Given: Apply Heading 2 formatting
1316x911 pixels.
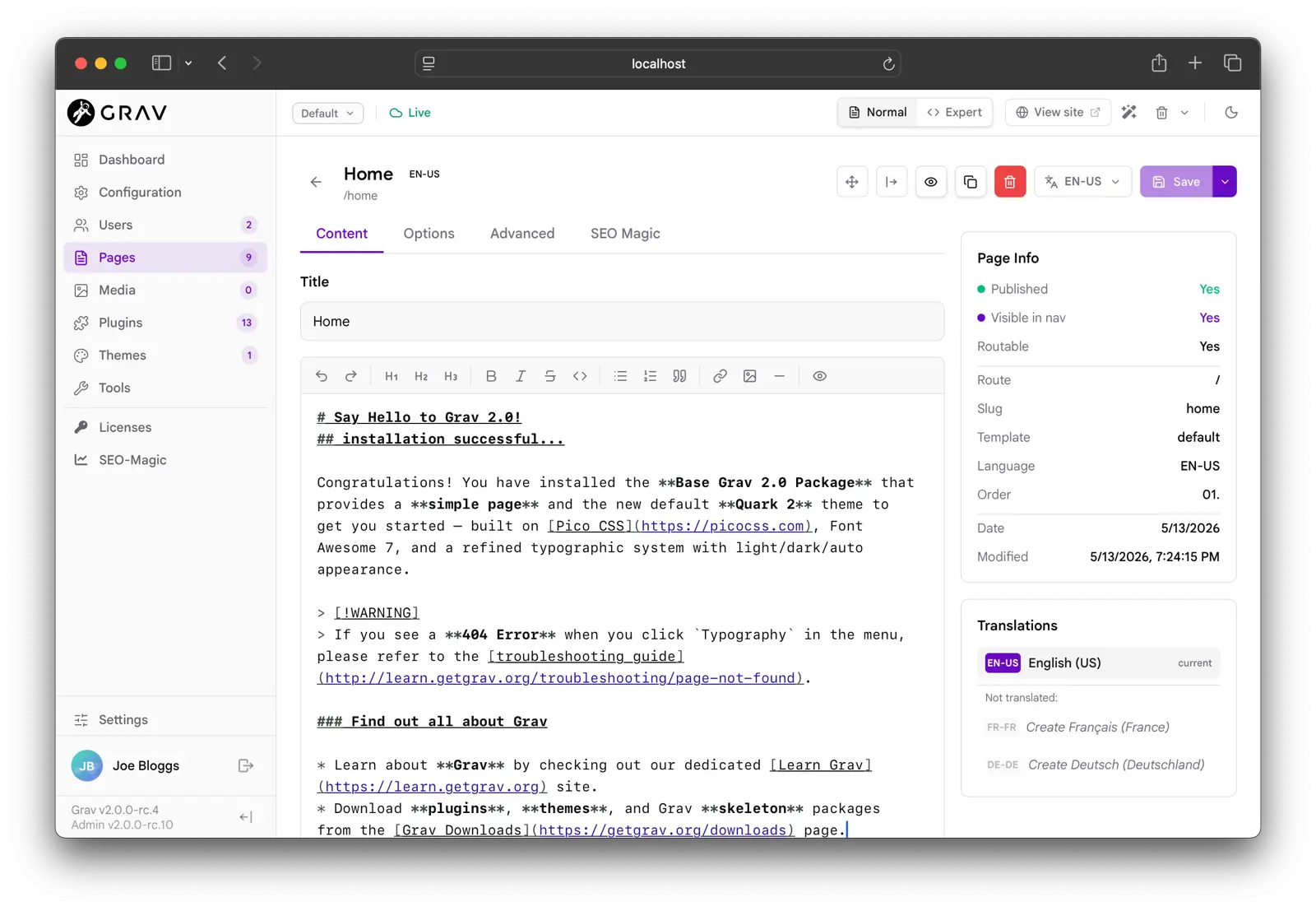Looking at the screenshot, I should [421, 376].
